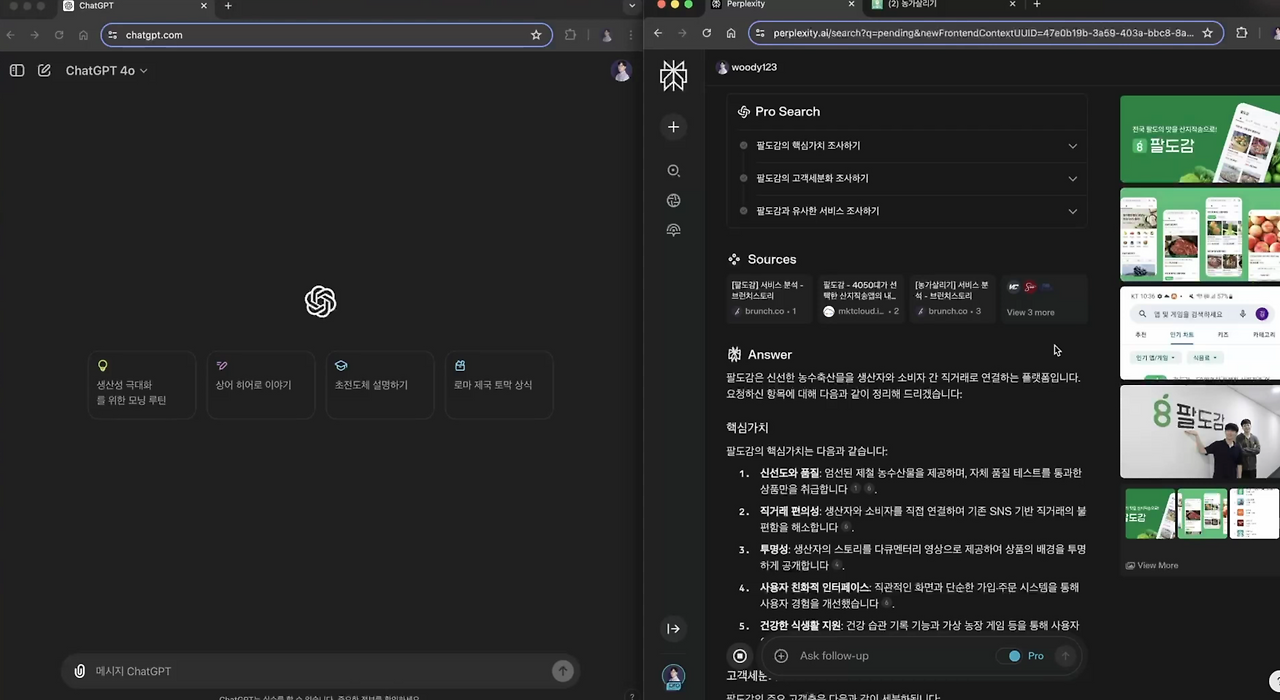Select the 생산성 극대화를 위한 모닝 루틴 suggestion card
Viewport: 1280px width, 700px height.
click(x=141, y=385)
